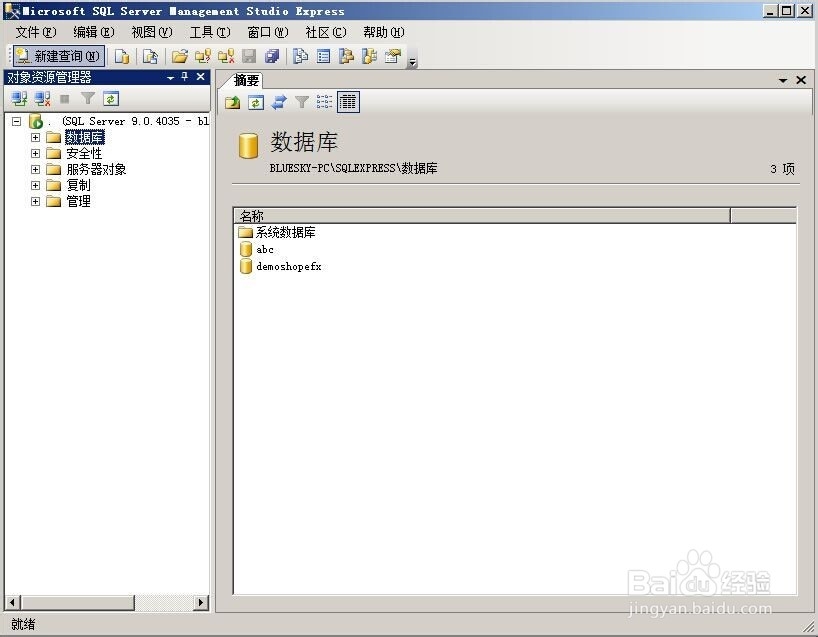This screenshot has width=818, height=637.
Task: Open the 文件(F) menu
Action: click(x=35, y=32)
